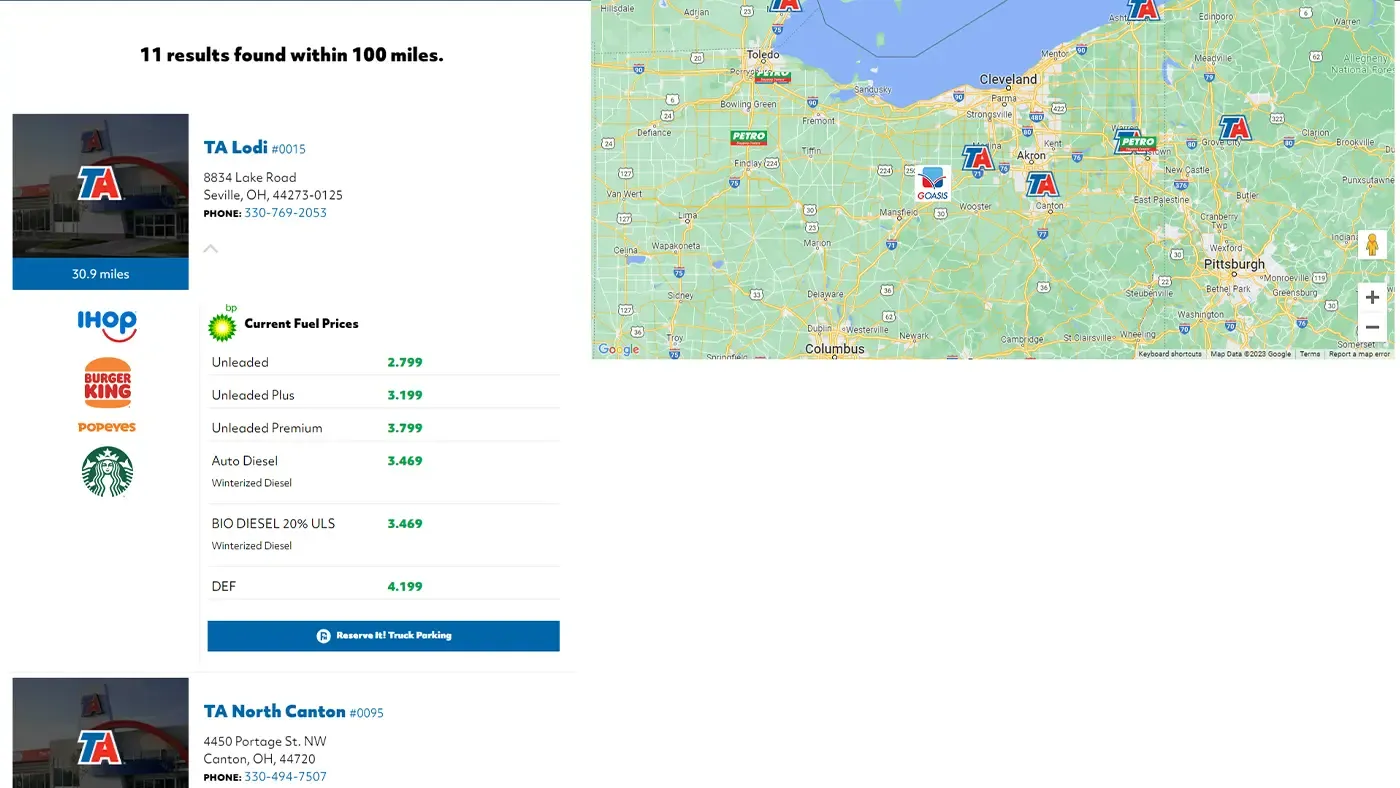Open the map Terms link
The height and width of the screenshot is (788, 1400).
(x=1310, y=354)
